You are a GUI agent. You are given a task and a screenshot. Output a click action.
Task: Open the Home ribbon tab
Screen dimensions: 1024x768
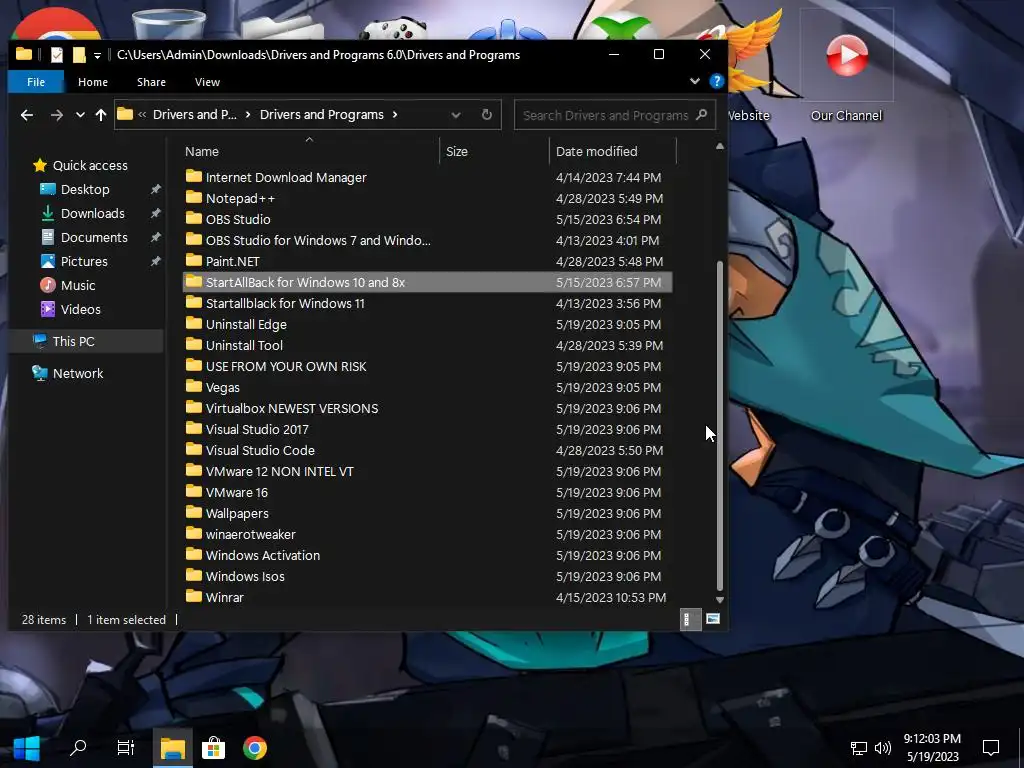(93, 82)
